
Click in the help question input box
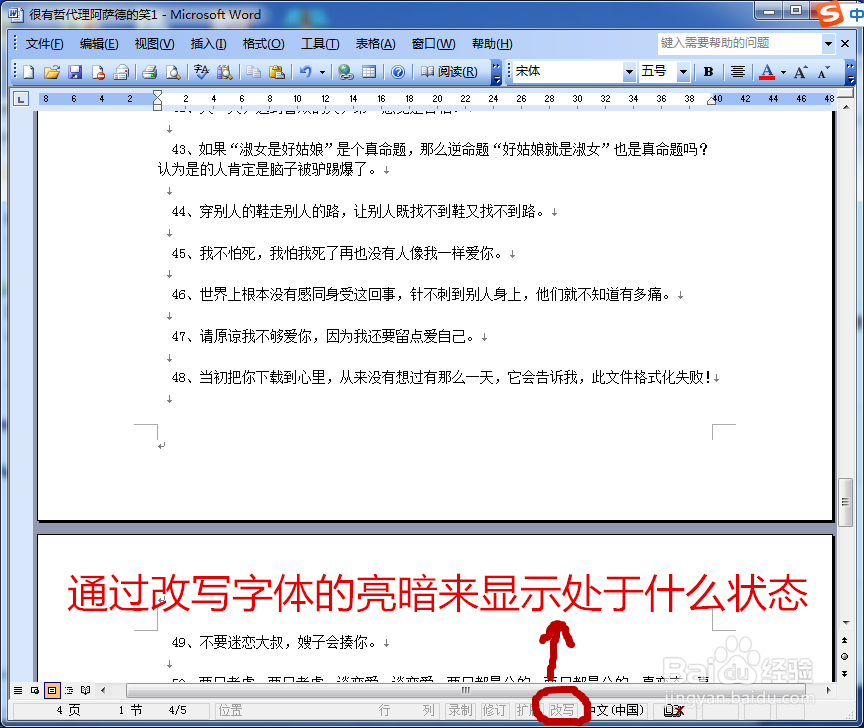(740, 44)
